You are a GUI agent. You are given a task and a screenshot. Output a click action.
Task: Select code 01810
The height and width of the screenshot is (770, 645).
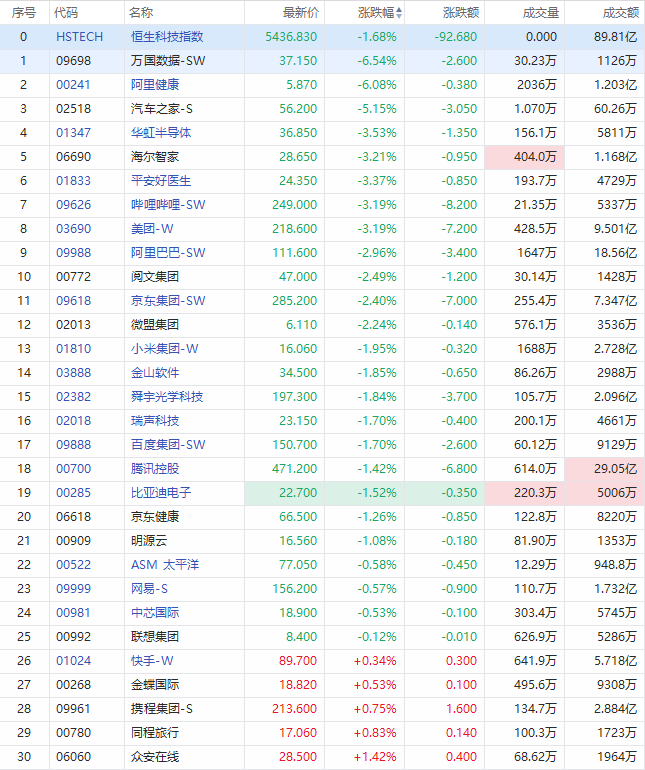click(73, 349)
